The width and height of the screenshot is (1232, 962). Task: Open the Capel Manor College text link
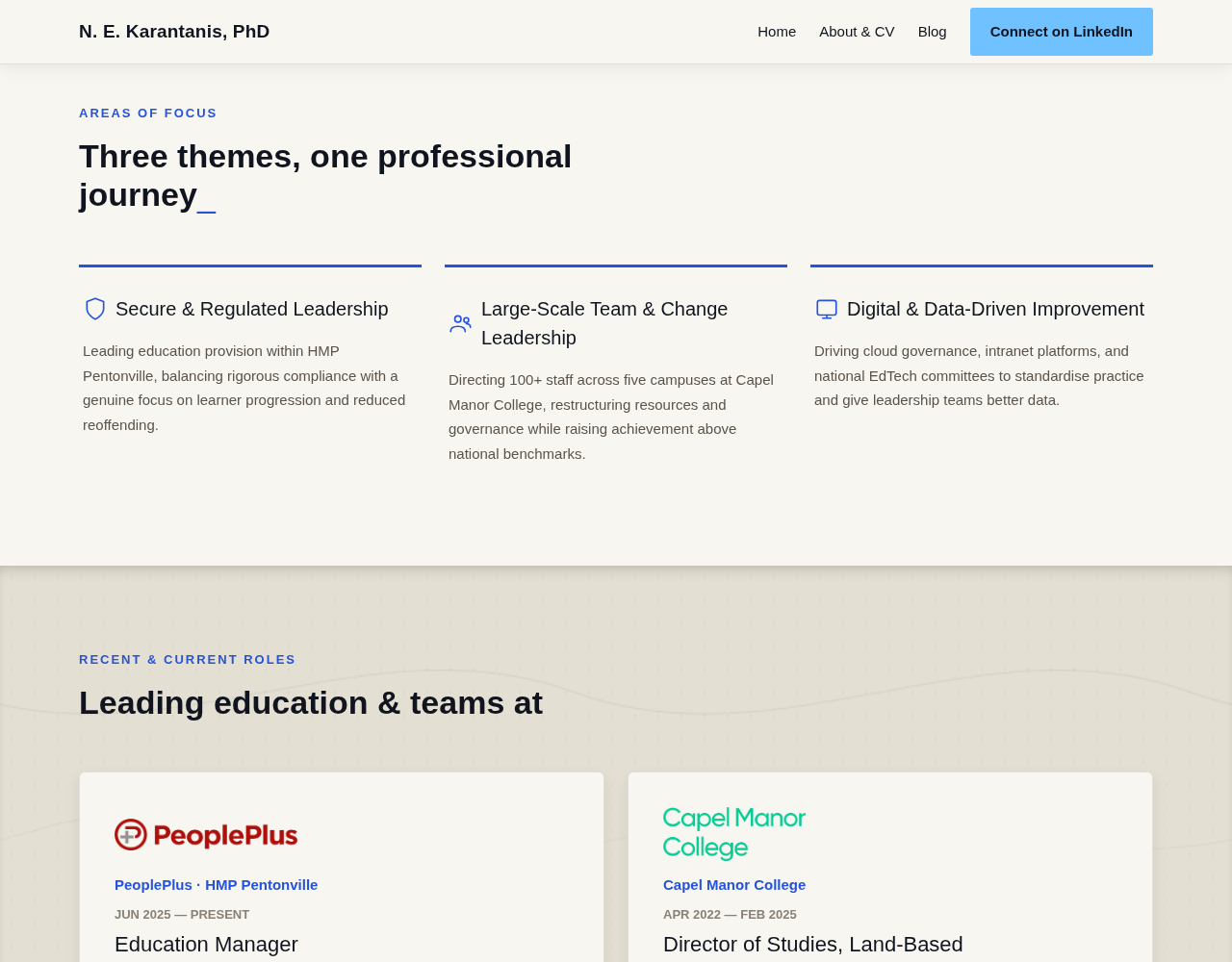734,885
